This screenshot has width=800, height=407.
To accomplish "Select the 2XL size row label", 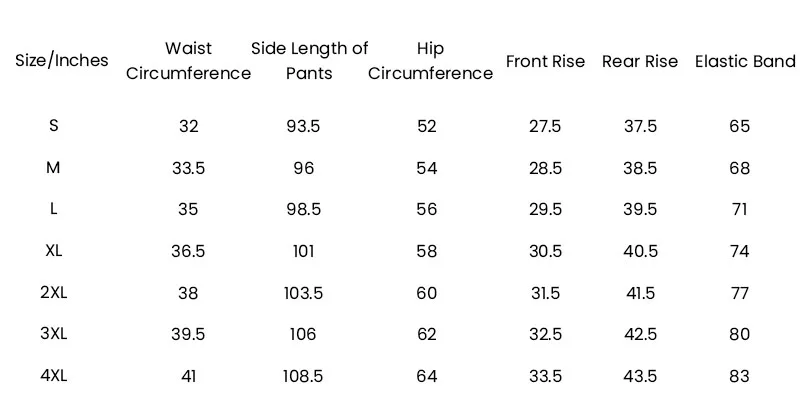I will (54, 293).
